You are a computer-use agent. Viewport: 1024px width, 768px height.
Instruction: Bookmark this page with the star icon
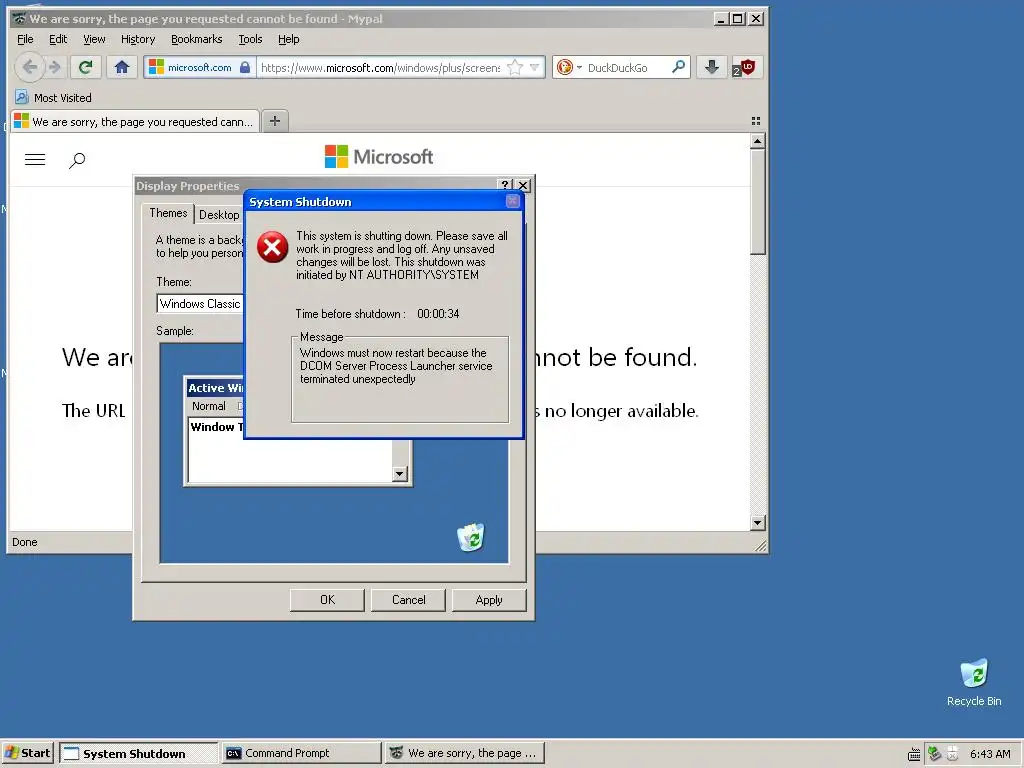coord(515,67)
